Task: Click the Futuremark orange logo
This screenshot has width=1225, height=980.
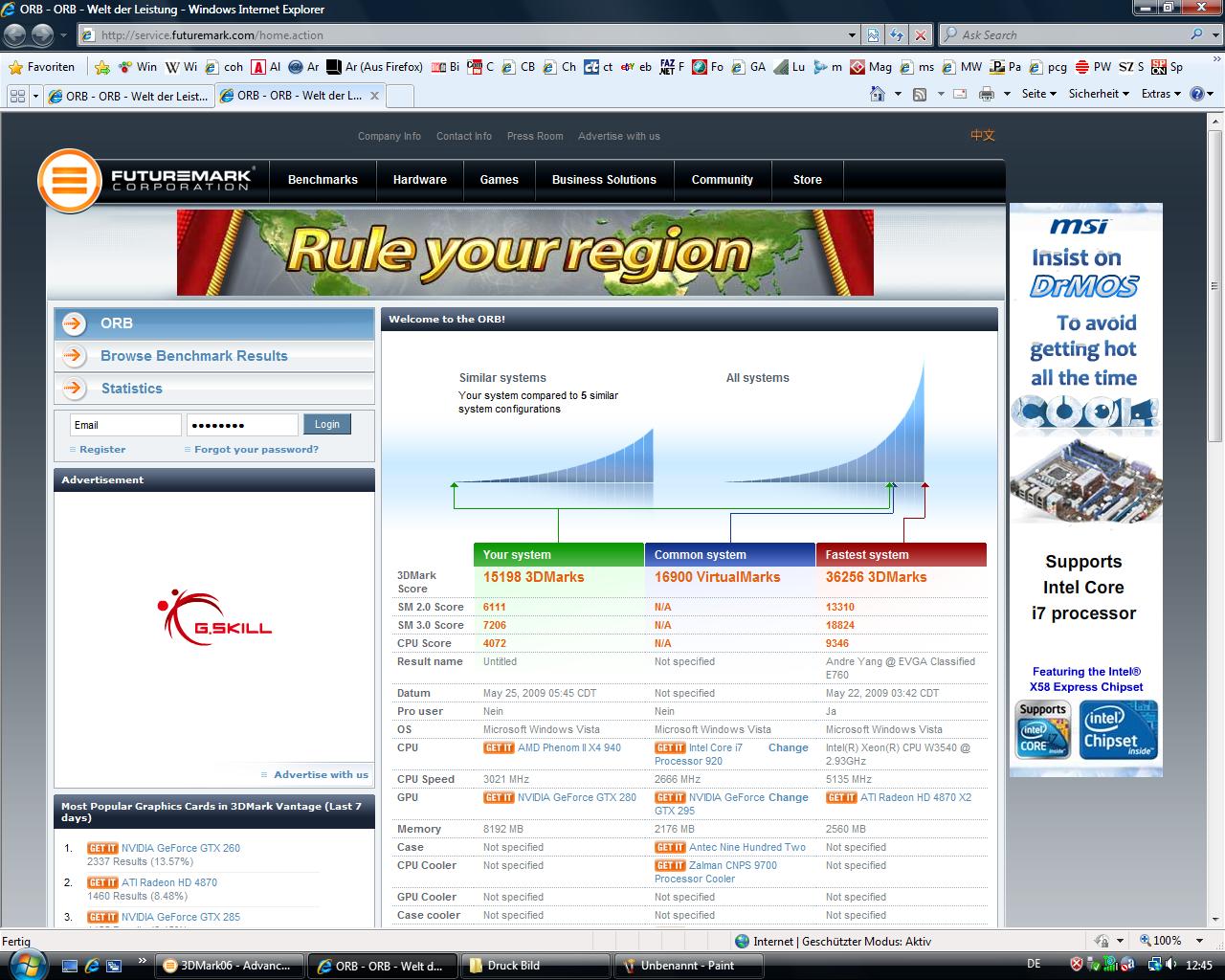Action: tap(70, 180)
